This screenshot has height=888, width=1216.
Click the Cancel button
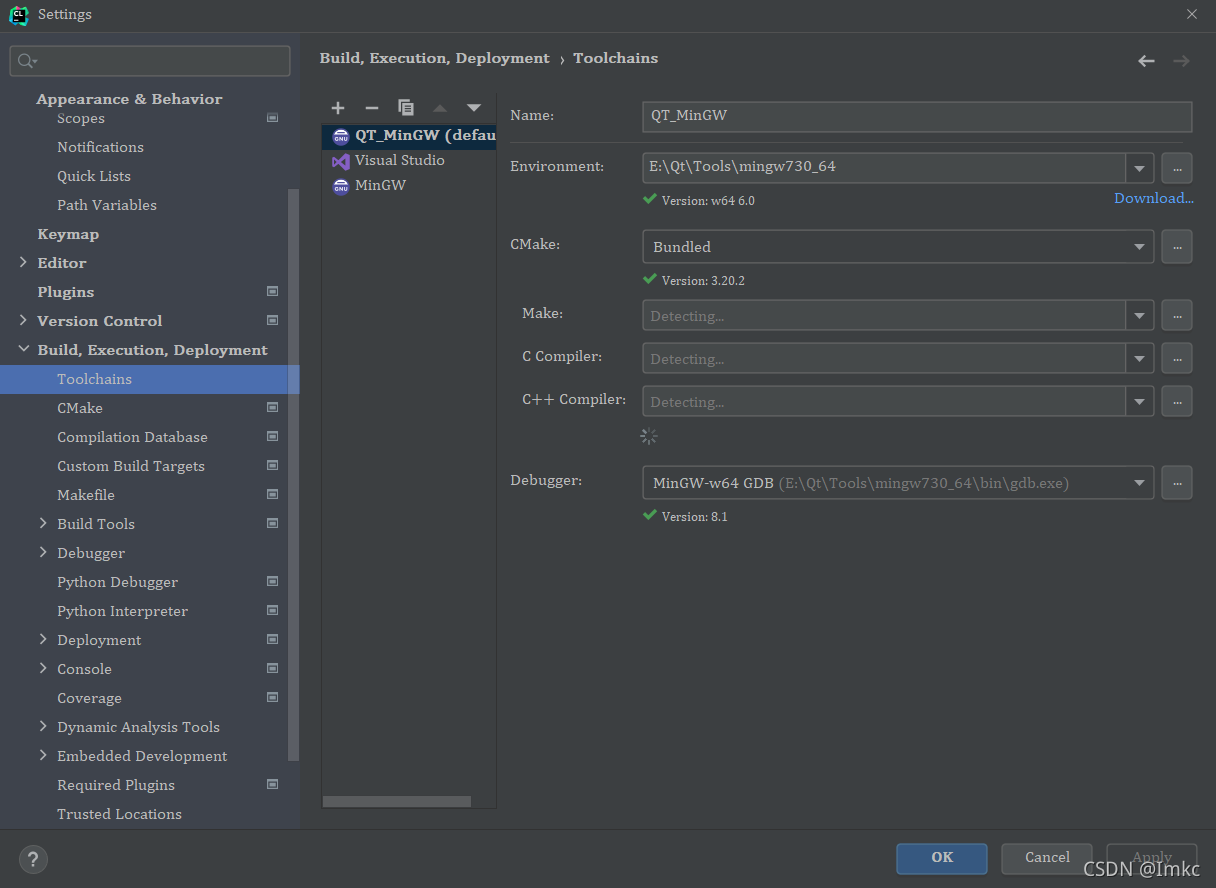1047,858
